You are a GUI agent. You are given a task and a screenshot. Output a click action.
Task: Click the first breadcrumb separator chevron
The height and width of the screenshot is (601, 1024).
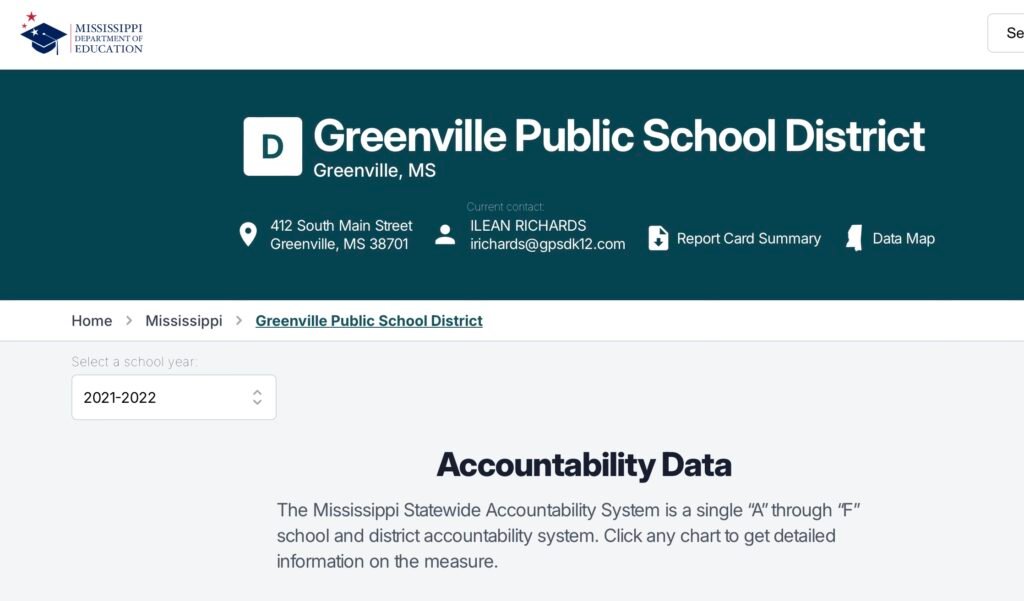[x=129, y=321]
